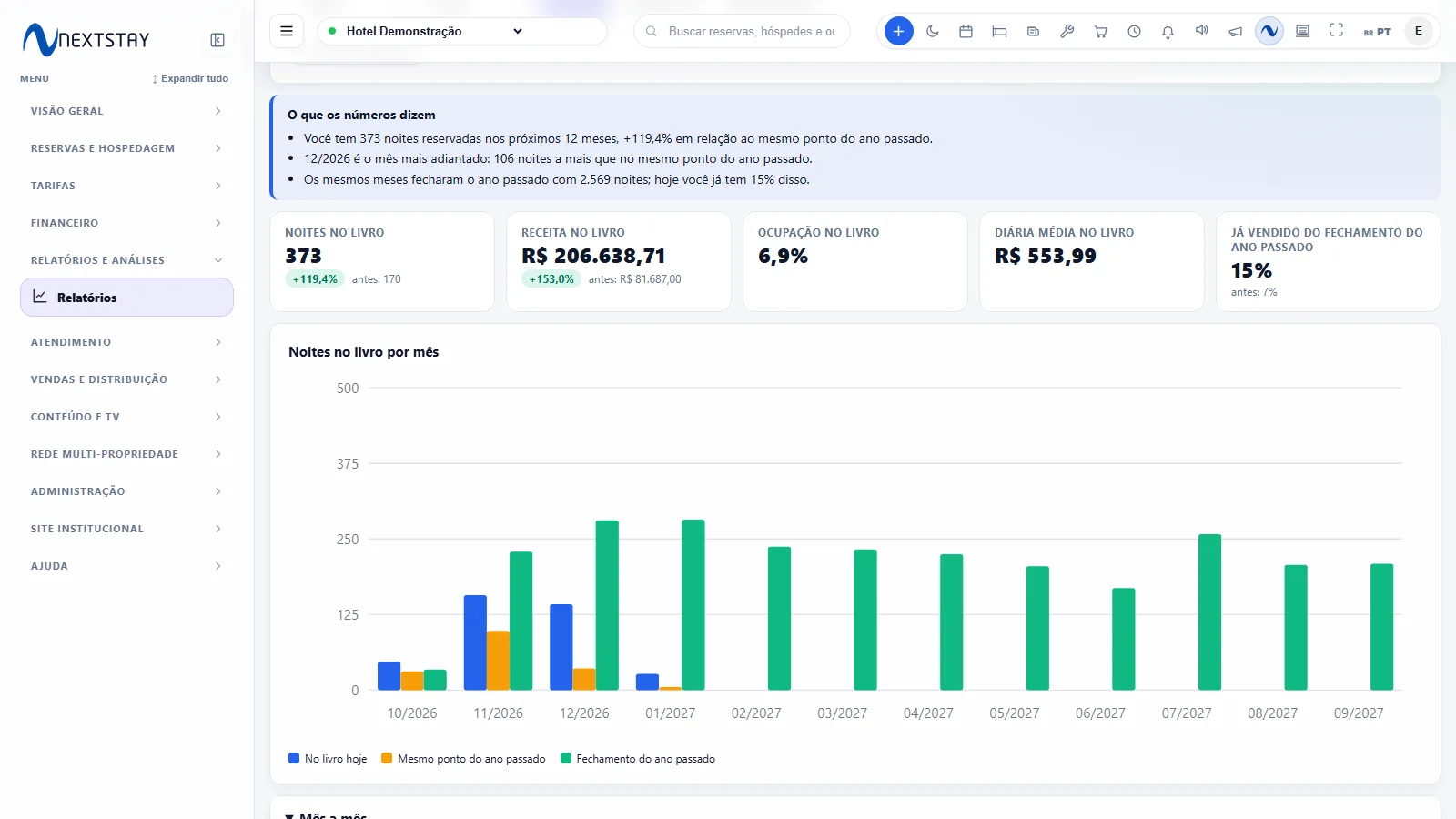Screen dimensions: 1456x819
Task: Expand the Ajuda menu section
Action: [126, 566]
